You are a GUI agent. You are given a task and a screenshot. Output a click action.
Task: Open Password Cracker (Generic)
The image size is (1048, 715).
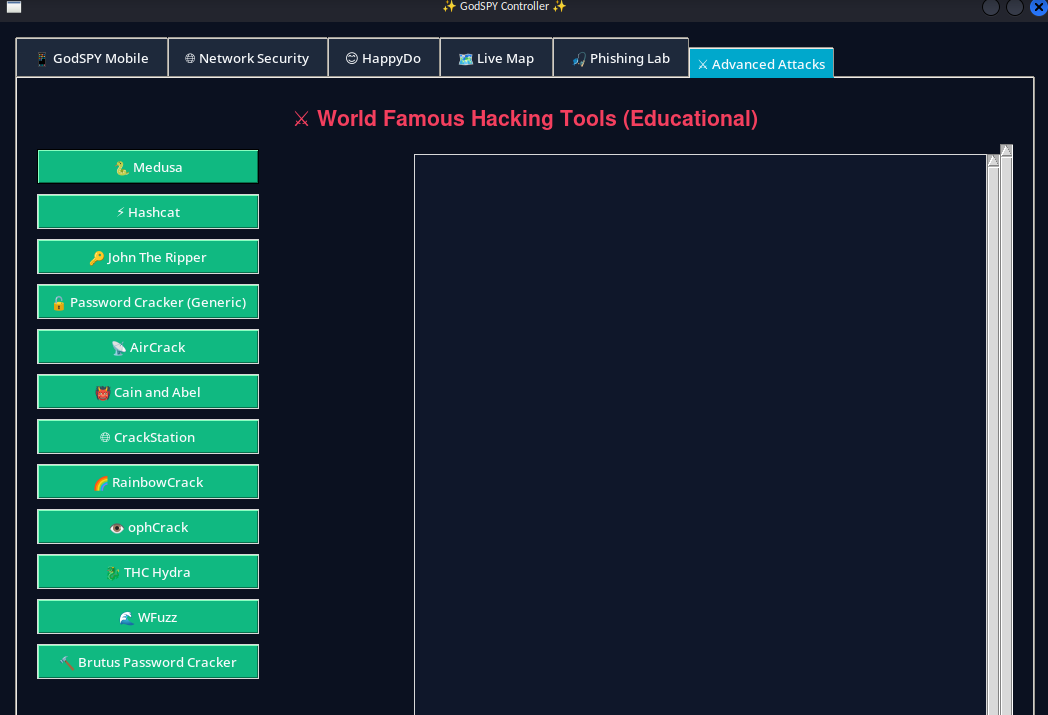pyautogui.click(x=148, y=302)
